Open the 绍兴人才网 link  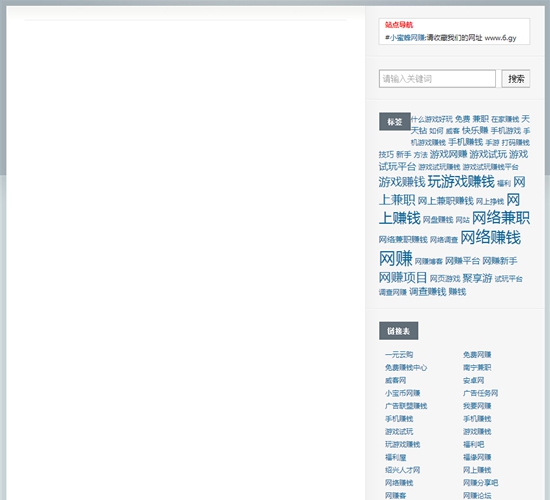(402, 470)
